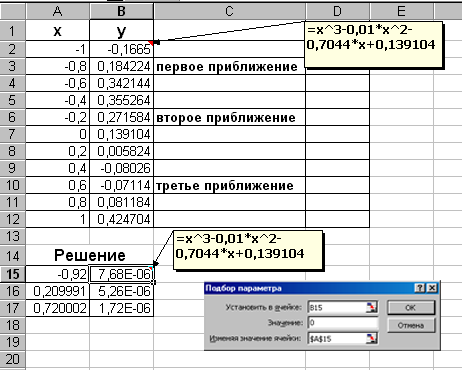462x370 pixels.
Task: Click cell with value 0,424704
Action: 121,219
